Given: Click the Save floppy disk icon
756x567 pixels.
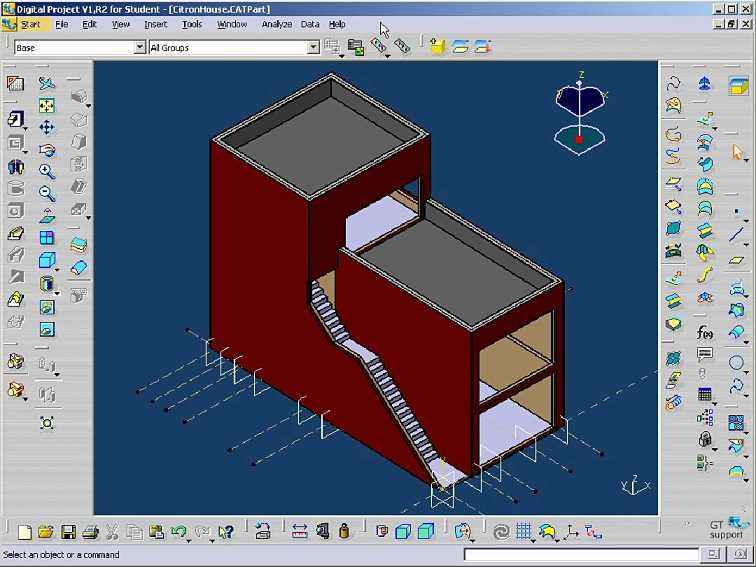Looking at the screenshot, I should [68, 532].
